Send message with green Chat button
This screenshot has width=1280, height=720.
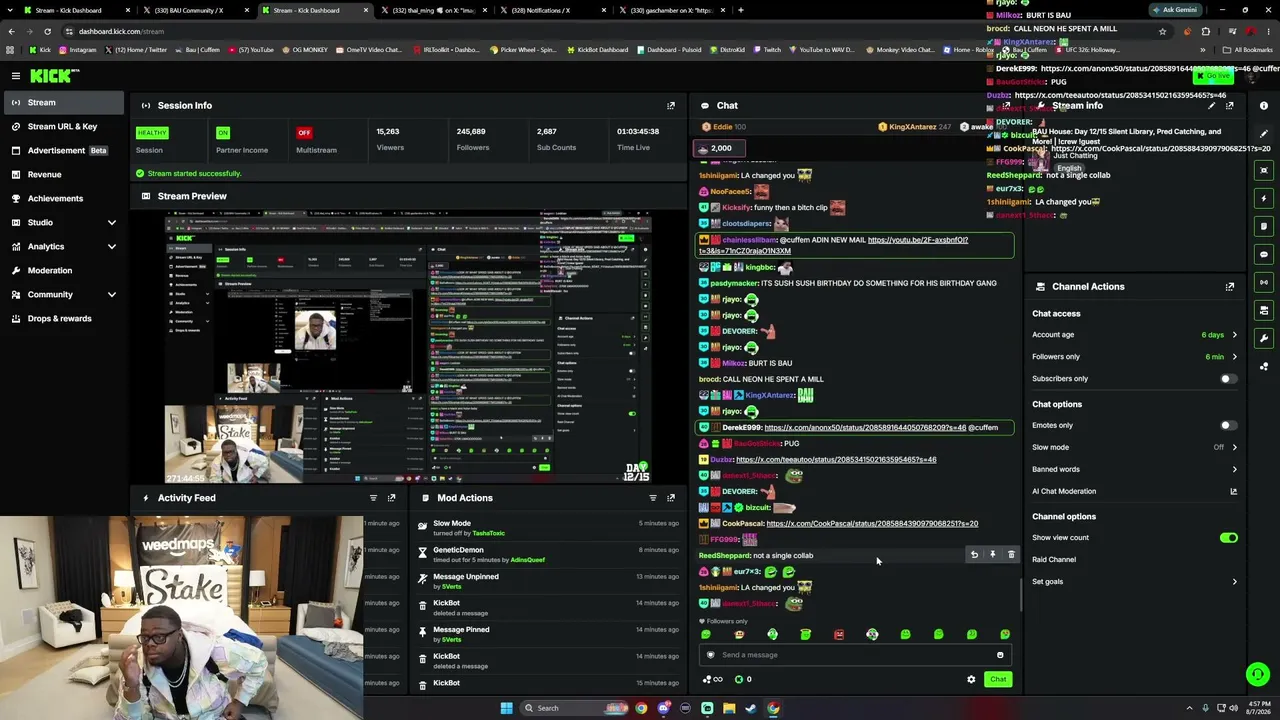click(998, 680)
